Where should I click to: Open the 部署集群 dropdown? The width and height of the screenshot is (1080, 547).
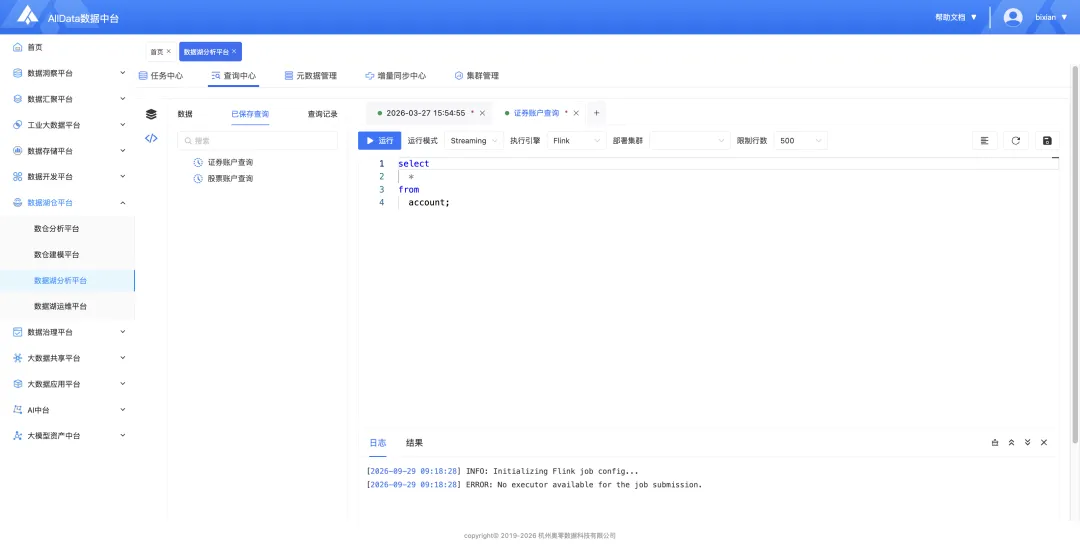(689, 141)
